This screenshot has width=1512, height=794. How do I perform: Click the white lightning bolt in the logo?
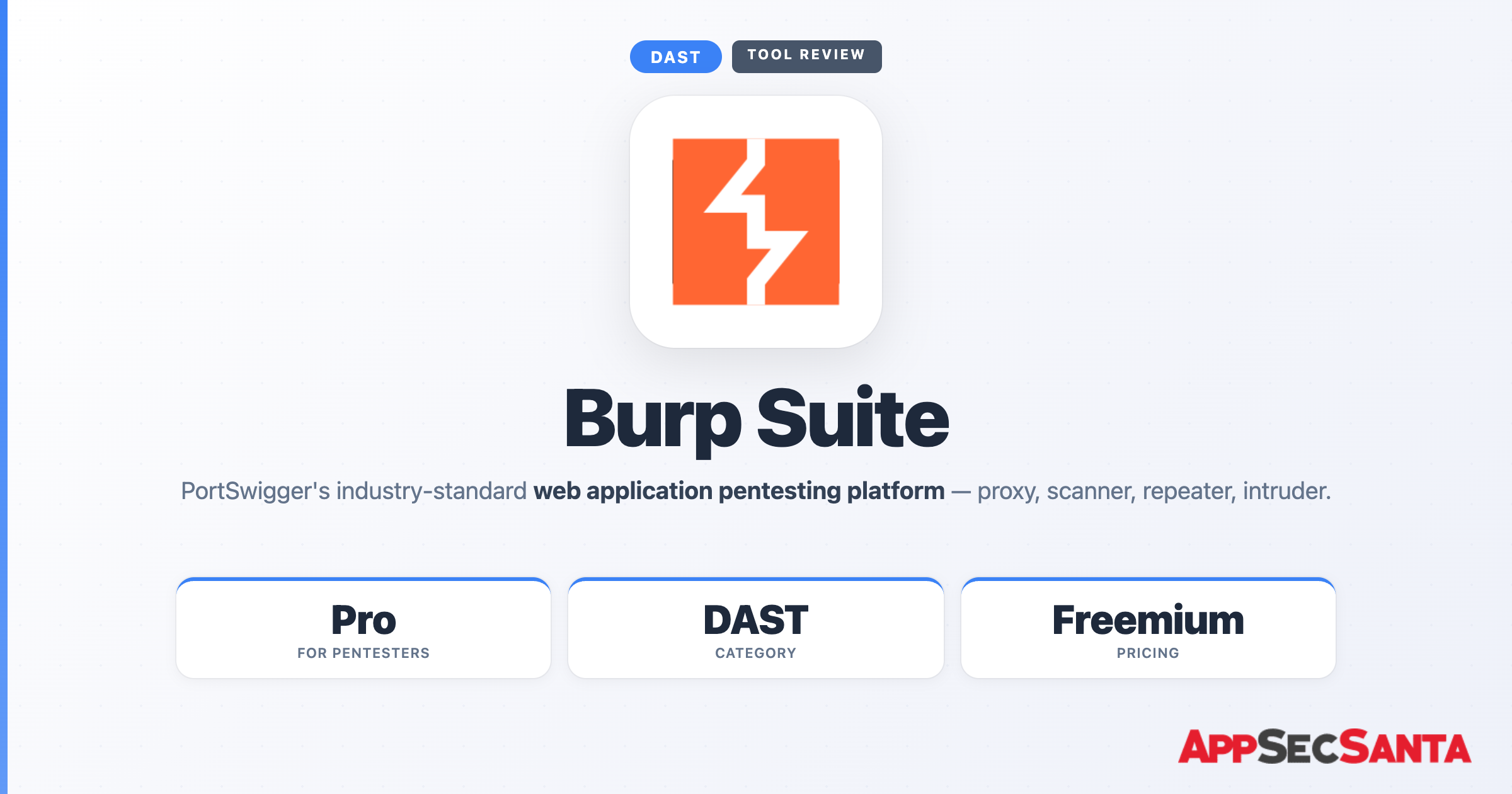756,222
